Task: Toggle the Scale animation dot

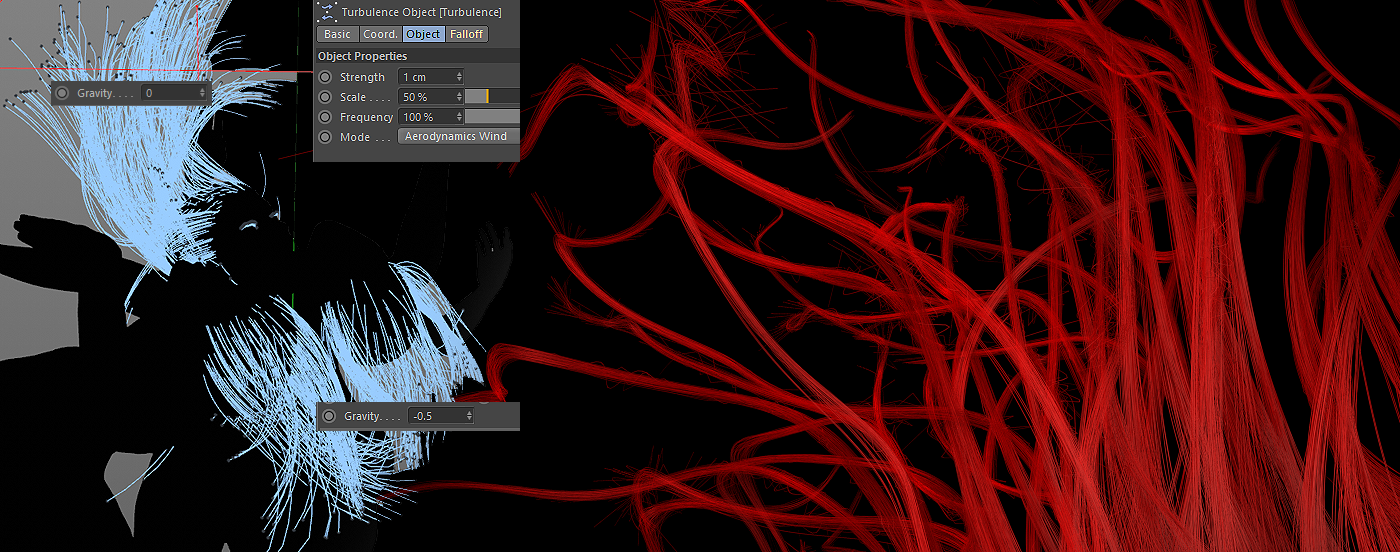Action: click(325, 97)
